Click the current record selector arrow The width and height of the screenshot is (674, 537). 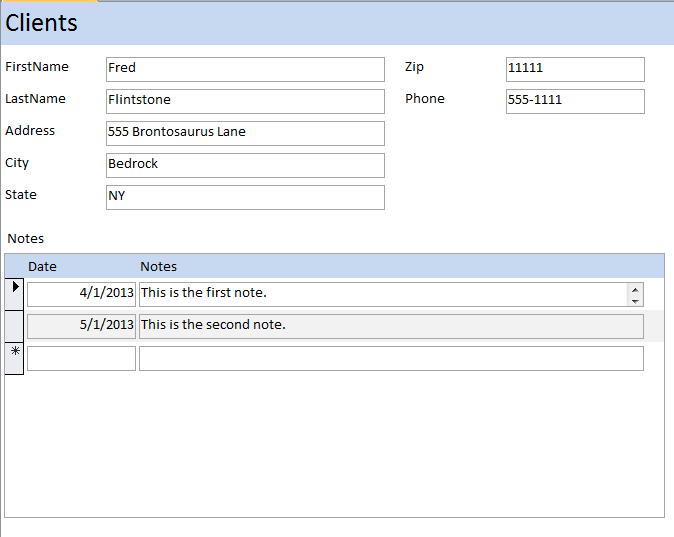tap(15, 293)
